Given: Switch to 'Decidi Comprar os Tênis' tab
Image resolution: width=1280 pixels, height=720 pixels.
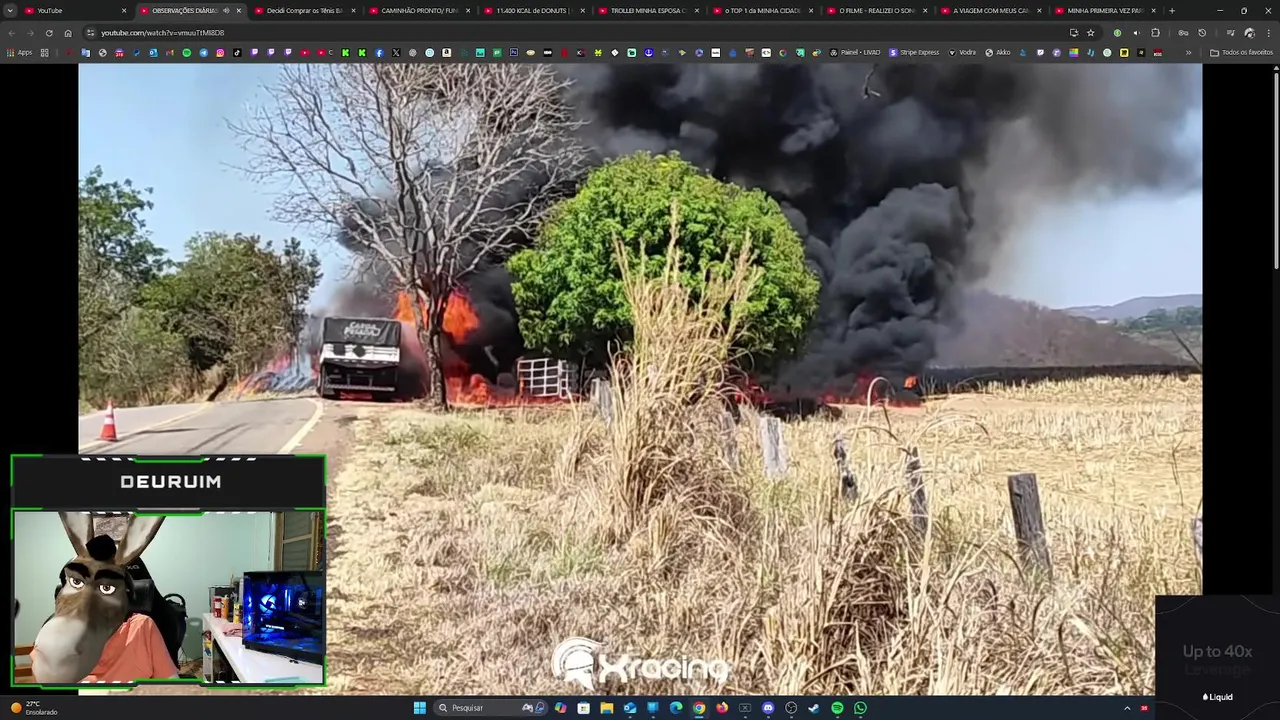Looking at the screenshot, I should (x=303, y=10).
